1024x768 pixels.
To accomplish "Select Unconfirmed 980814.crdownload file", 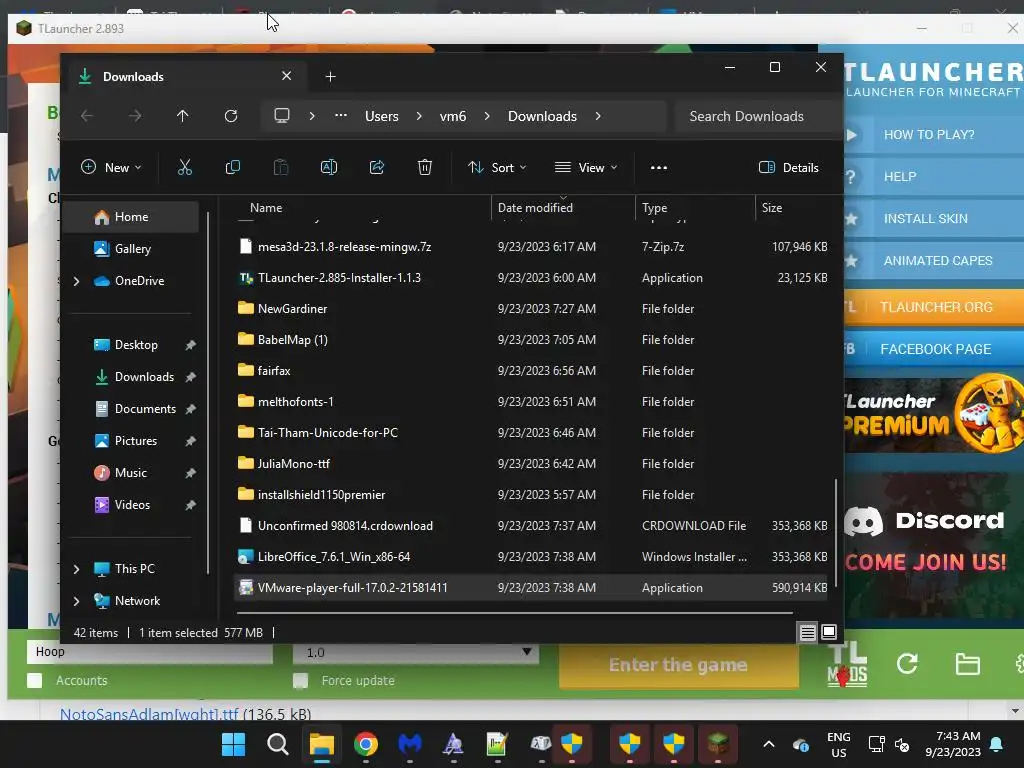I will (532, 526).
